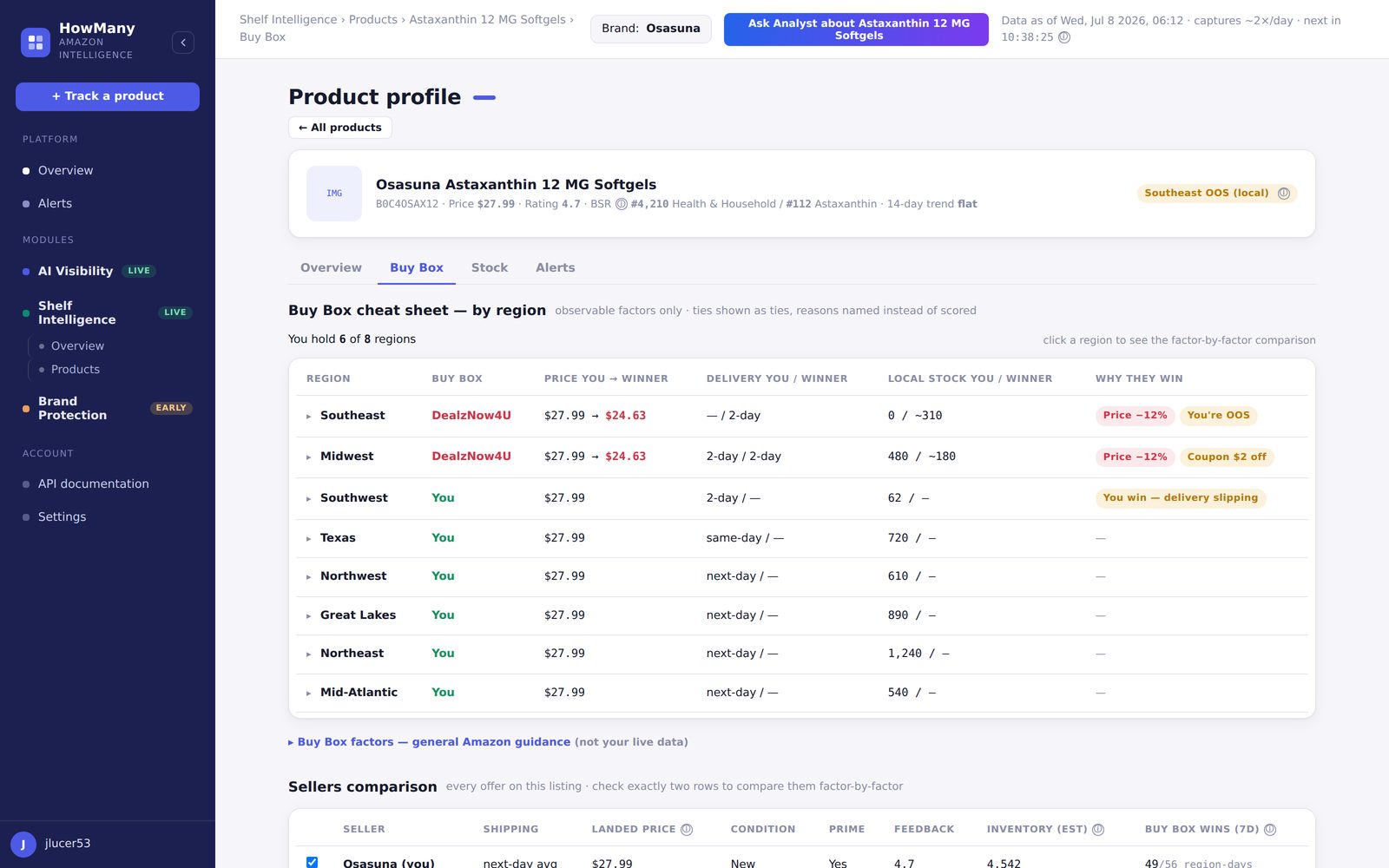The width and height of the screenshot is (1389, 868).
Task: Click Coupon $2 off tag
Action: tap(1227, 457)
